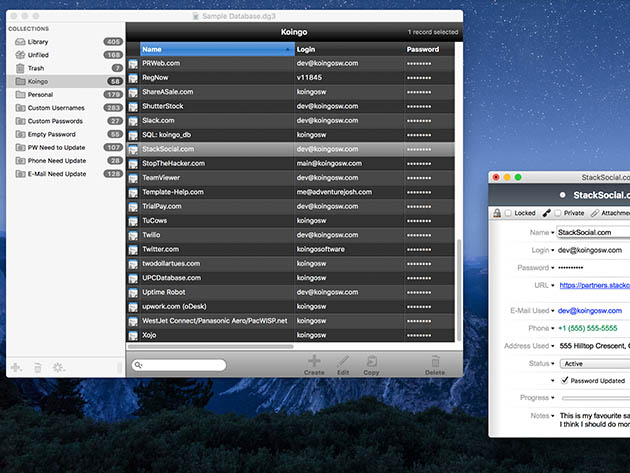Sort by the Password column header
Screen dimensions: 630x473
(x=429, y=49)
